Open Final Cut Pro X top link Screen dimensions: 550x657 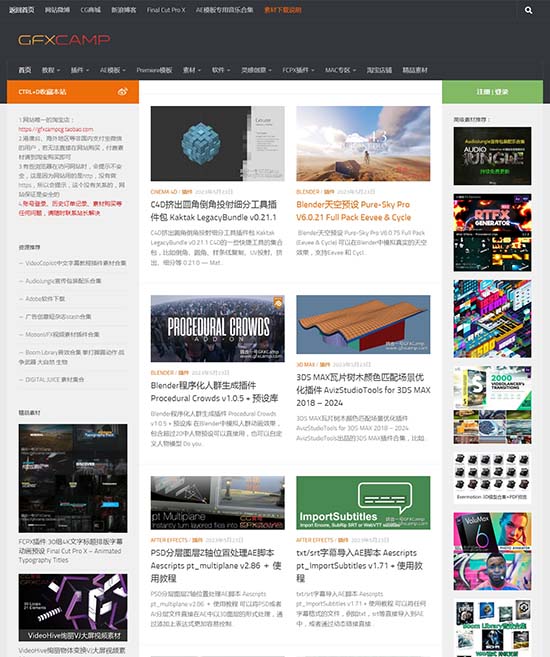pos(165,10)
